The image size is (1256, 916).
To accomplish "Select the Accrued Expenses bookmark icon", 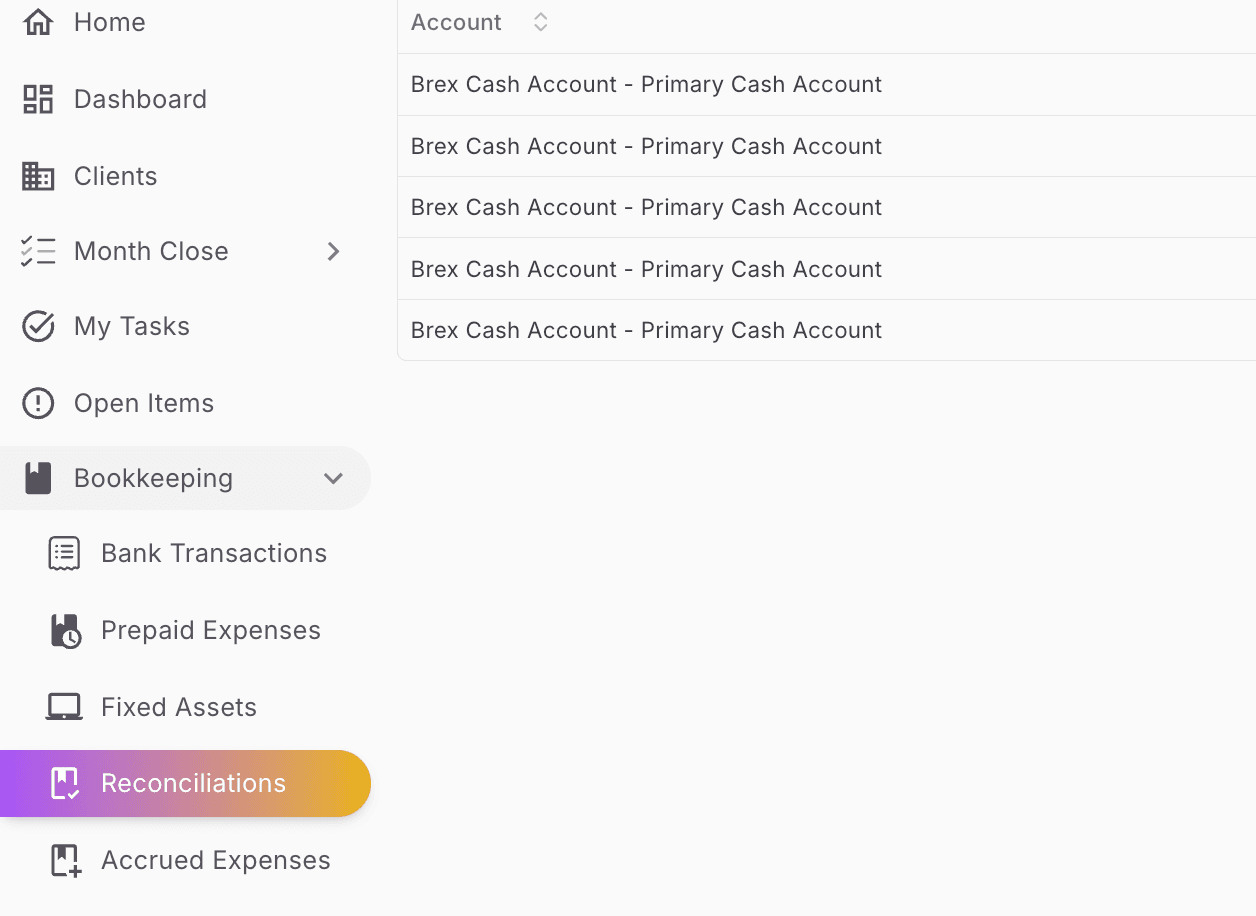I will 64,860.
